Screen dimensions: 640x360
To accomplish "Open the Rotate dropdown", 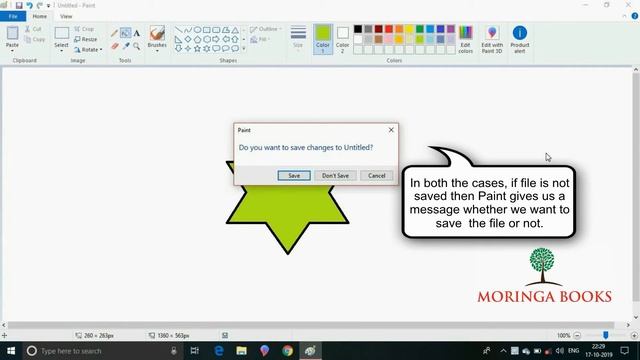I will pyautogui.click(x=88, y=49).
